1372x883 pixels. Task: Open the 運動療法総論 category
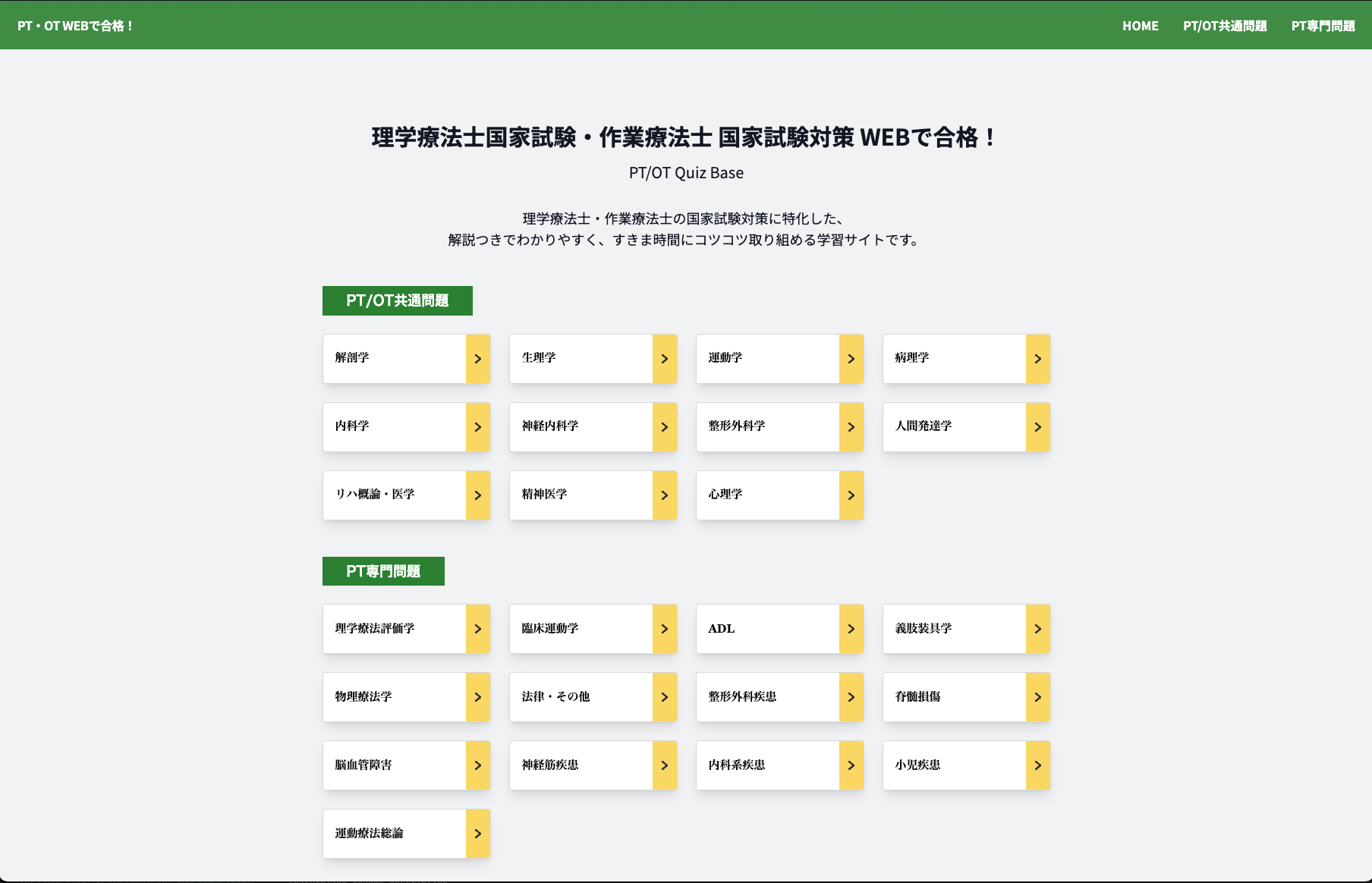tap(407, 834)
